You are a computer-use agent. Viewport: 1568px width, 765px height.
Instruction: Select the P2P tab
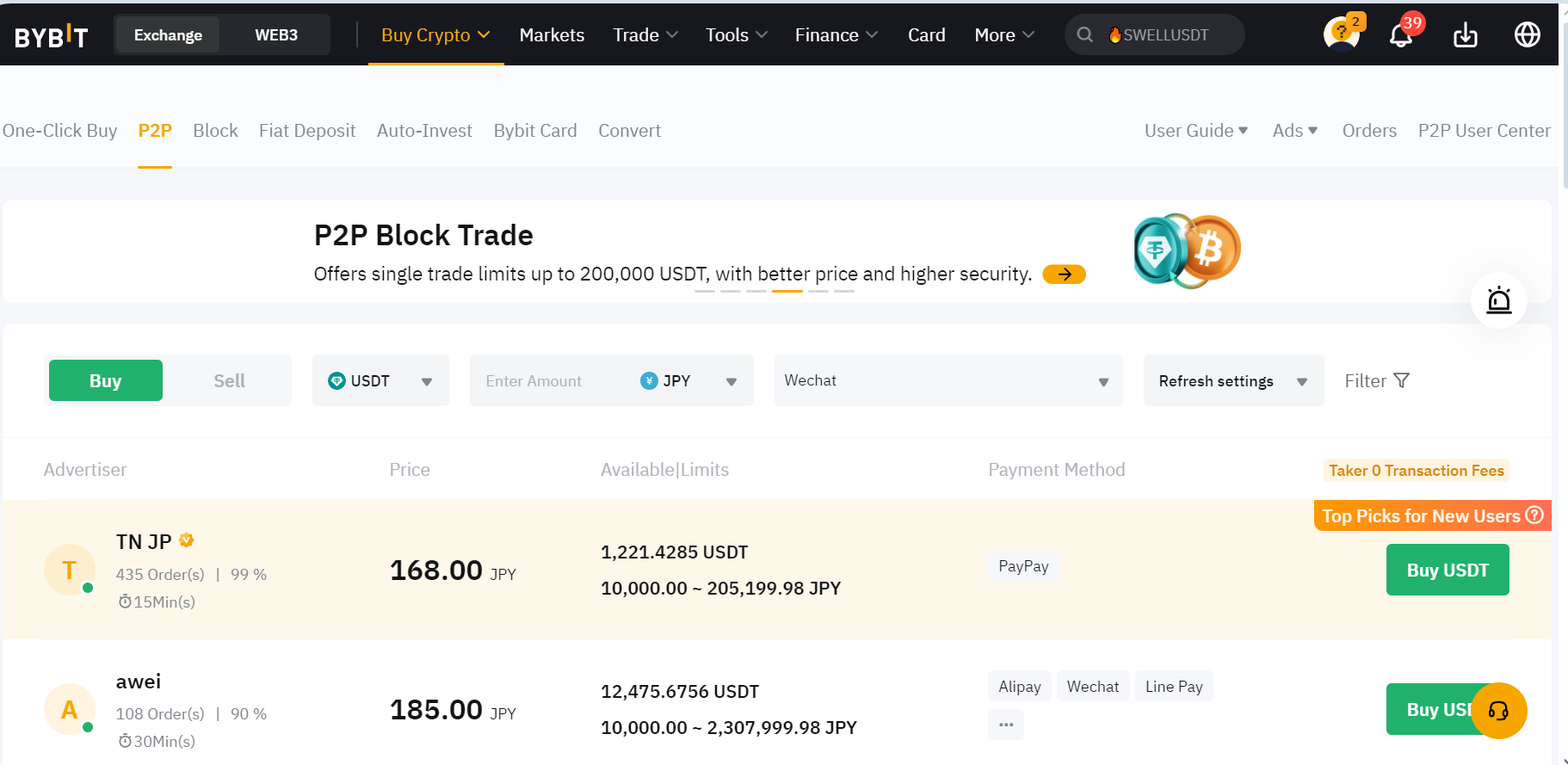[x=155, y=131]
